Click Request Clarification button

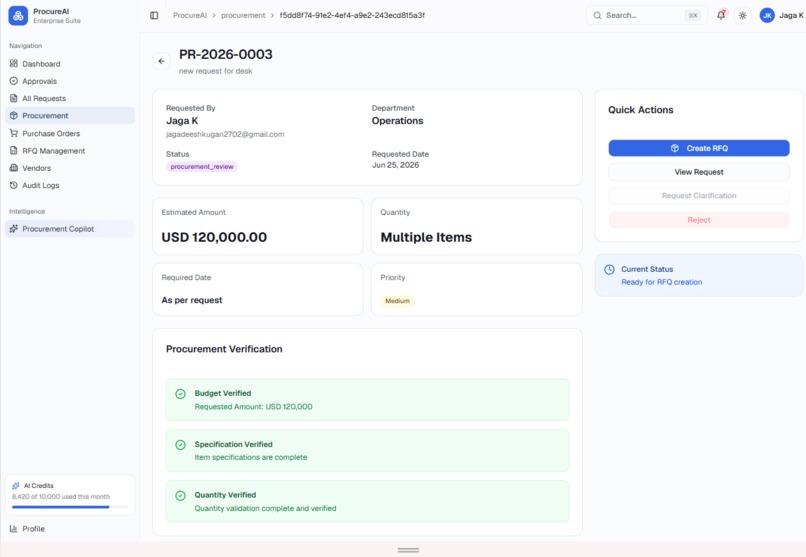(699, 196)
